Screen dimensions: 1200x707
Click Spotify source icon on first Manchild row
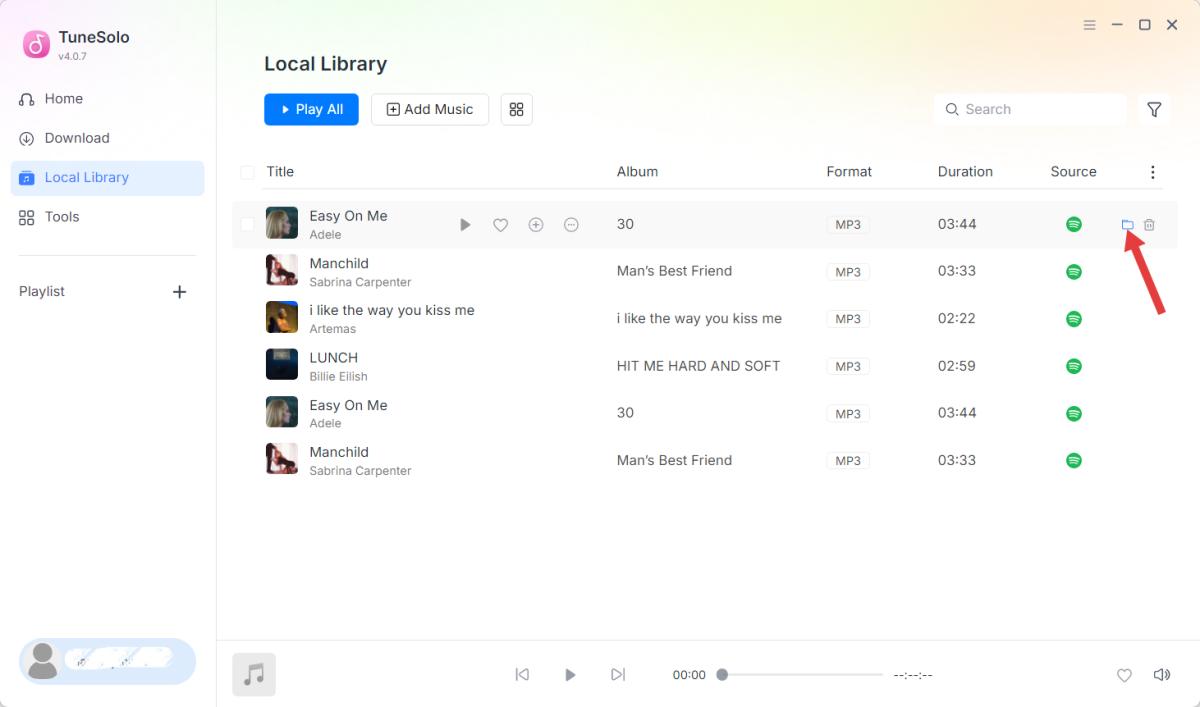coord(1074,272)
